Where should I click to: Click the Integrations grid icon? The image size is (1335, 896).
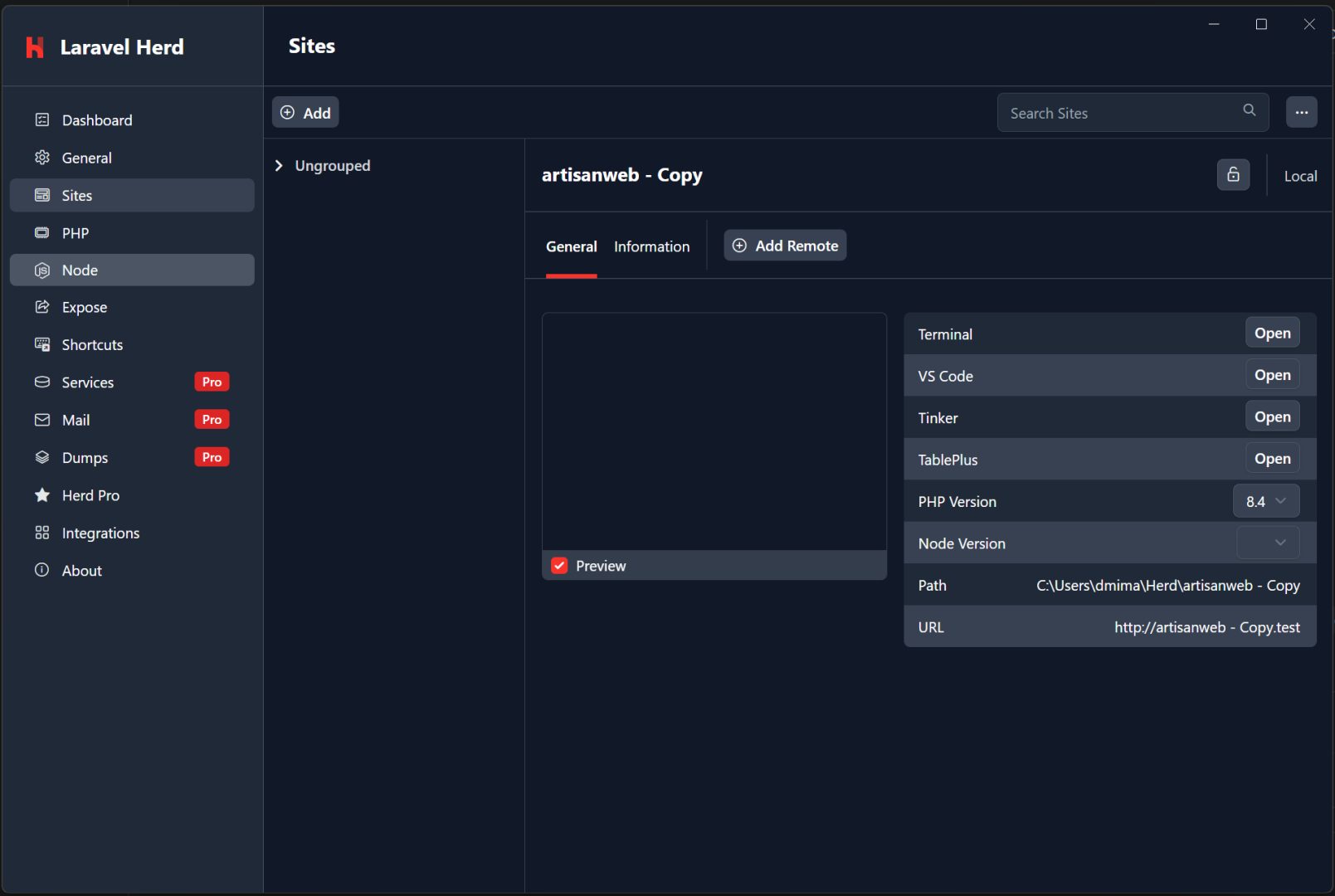(x=42, y=533)
